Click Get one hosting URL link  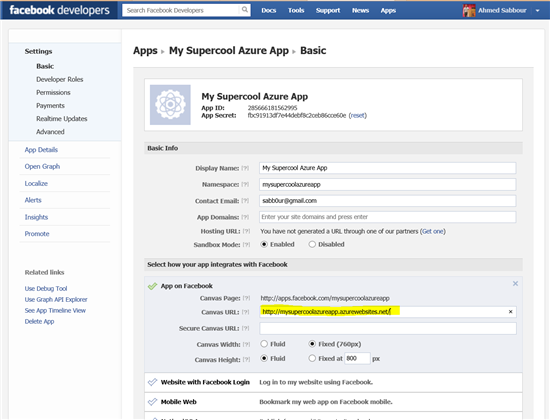[433, 231]
